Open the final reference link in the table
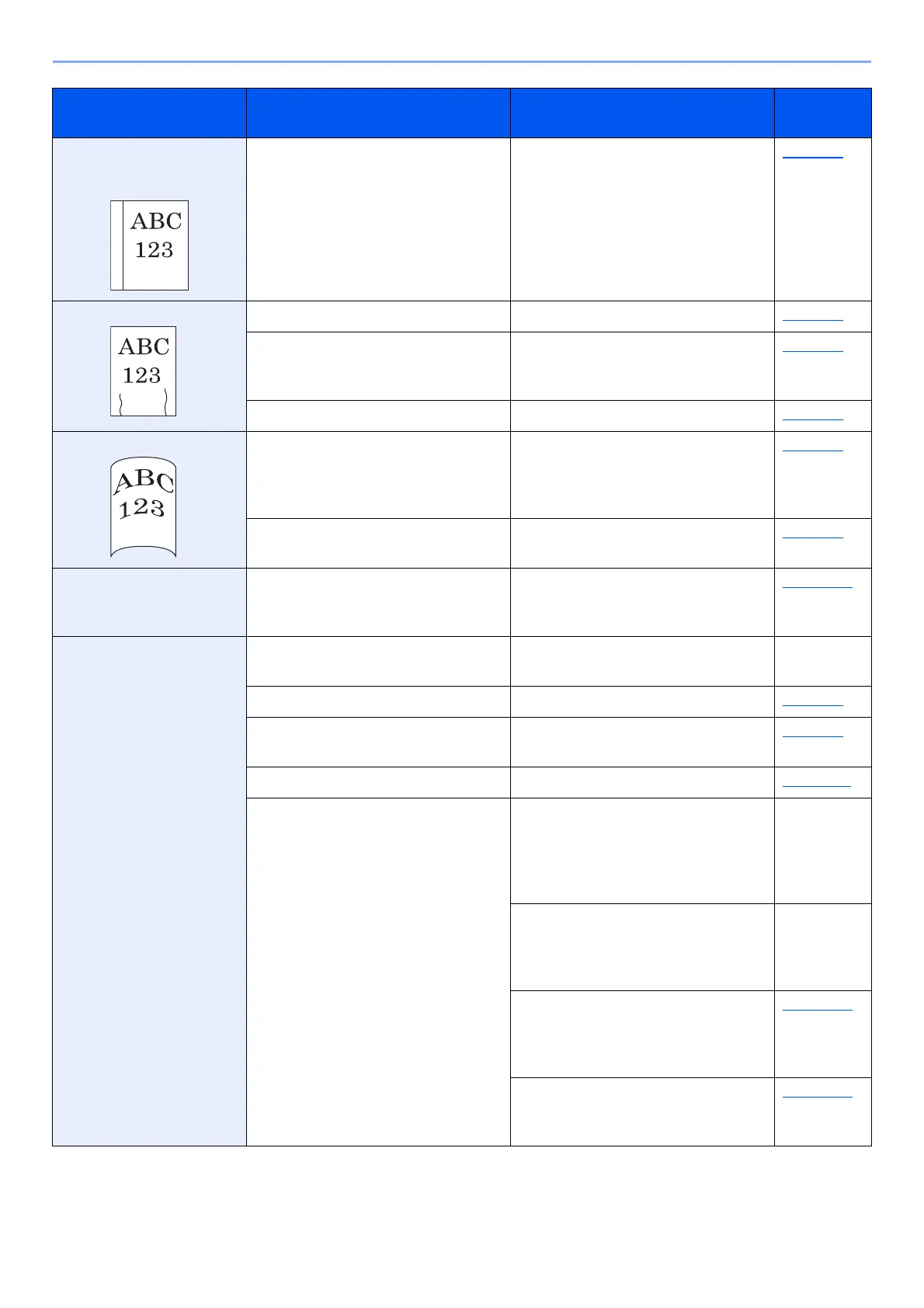This screenshot has width=924, height=1308. coord(817,1094)
